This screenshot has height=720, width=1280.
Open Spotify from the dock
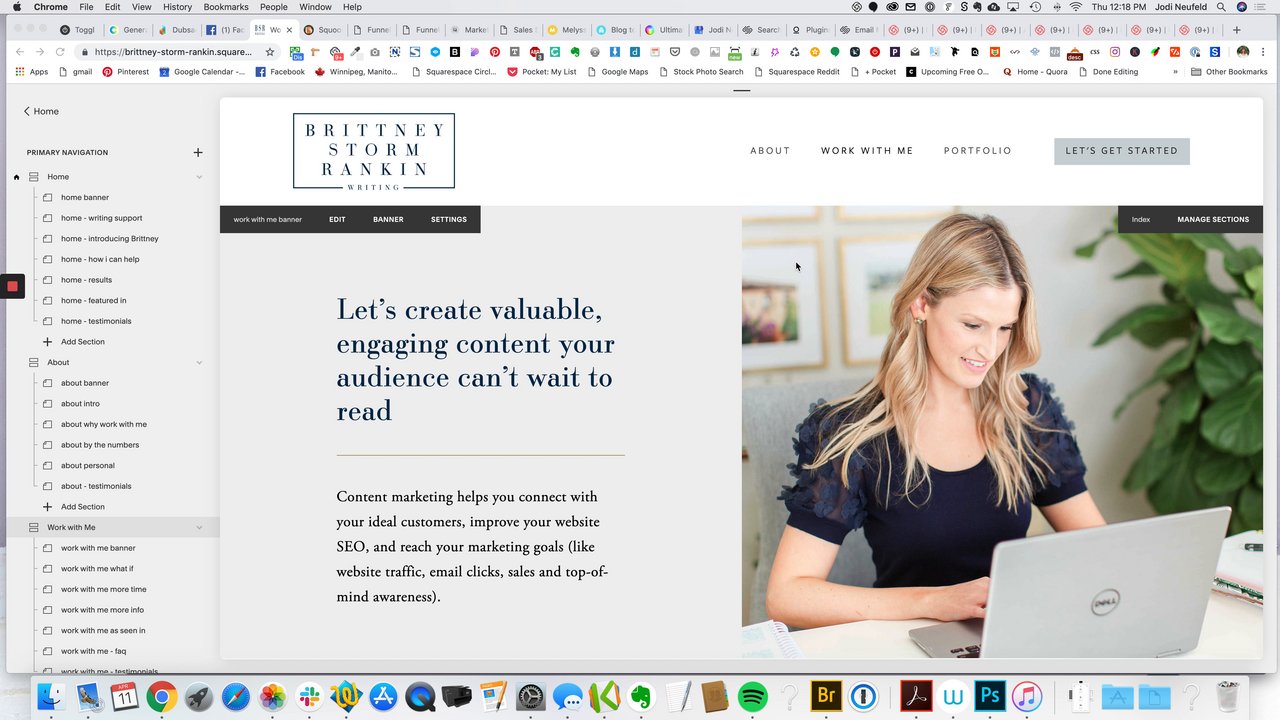[x=752, y=696]
